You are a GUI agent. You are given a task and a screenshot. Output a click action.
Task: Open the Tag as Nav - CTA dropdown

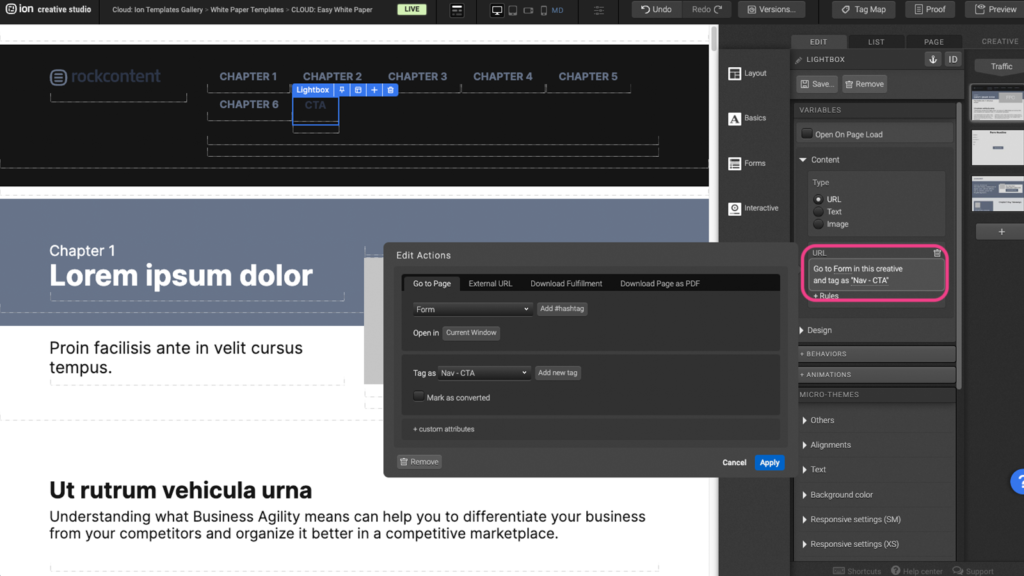(x=484, y=373)
